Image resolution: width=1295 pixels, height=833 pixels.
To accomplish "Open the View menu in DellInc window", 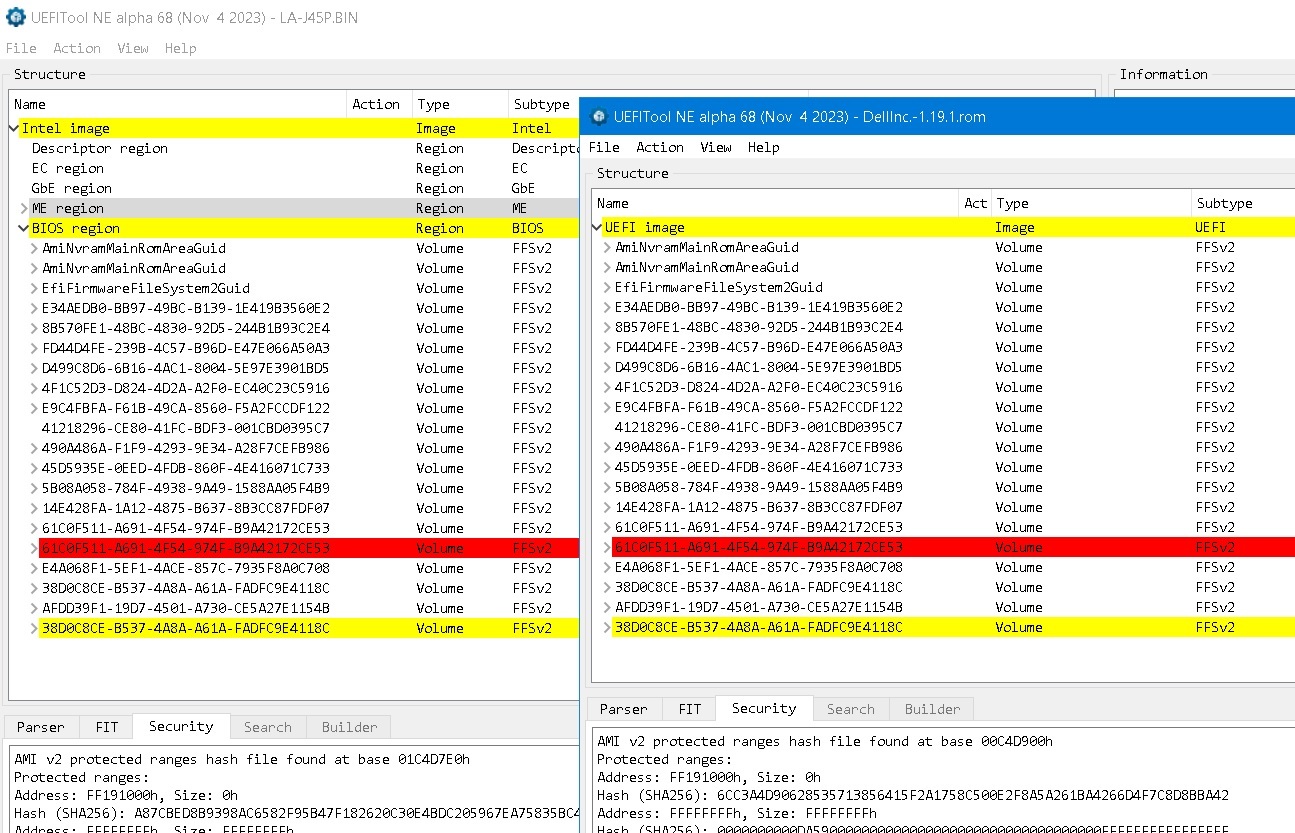I will coord(715,147).
